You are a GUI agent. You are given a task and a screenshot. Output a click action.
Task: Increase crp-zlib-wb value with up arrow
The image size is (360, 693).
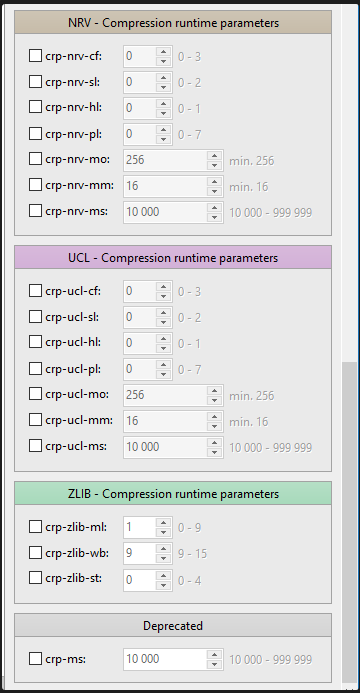163,548
